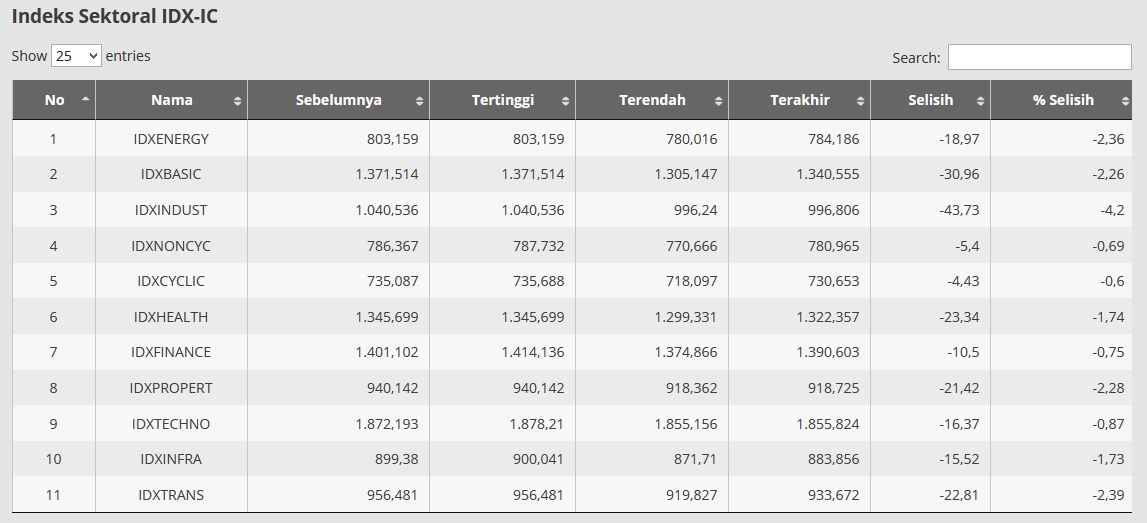Screen dimensions: 1147x523
Task: Click the IDXTECHNO name cell
Action: tap(171, 424)
